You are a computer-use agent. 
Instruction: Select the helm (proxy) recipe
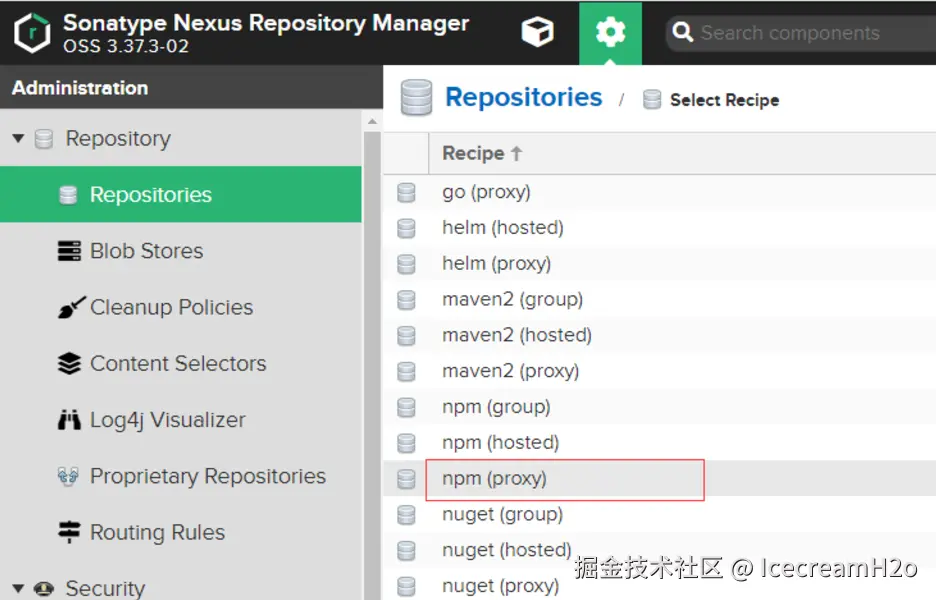coord(660,263)
